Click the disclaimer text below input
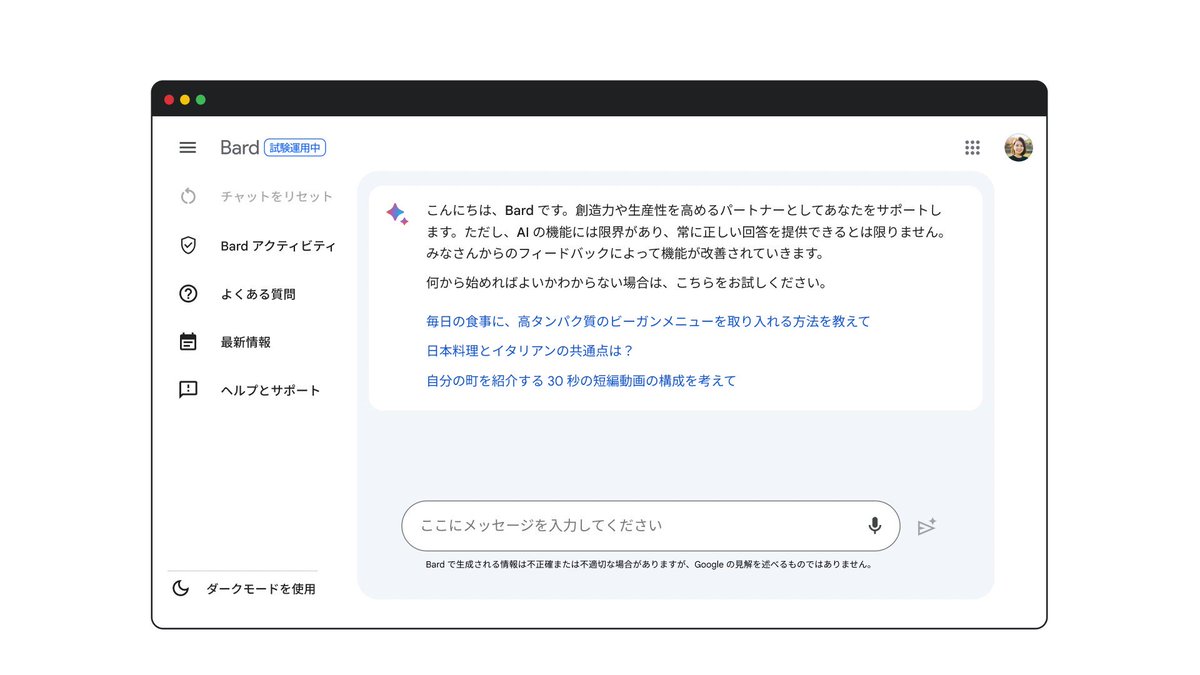 click(650, 564)
